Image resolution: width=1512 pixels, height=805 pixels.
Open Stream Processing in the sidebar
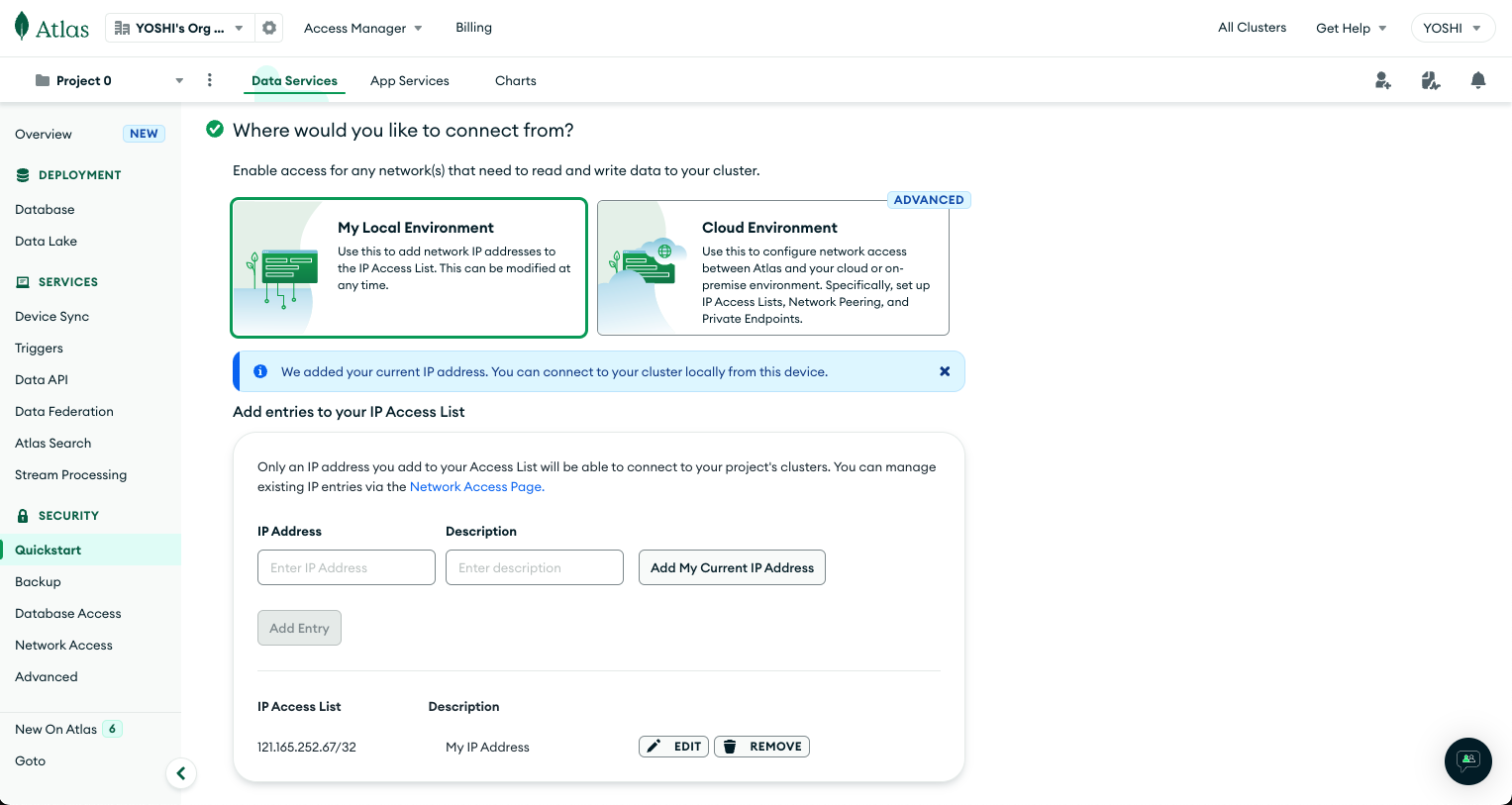point(70,474)
